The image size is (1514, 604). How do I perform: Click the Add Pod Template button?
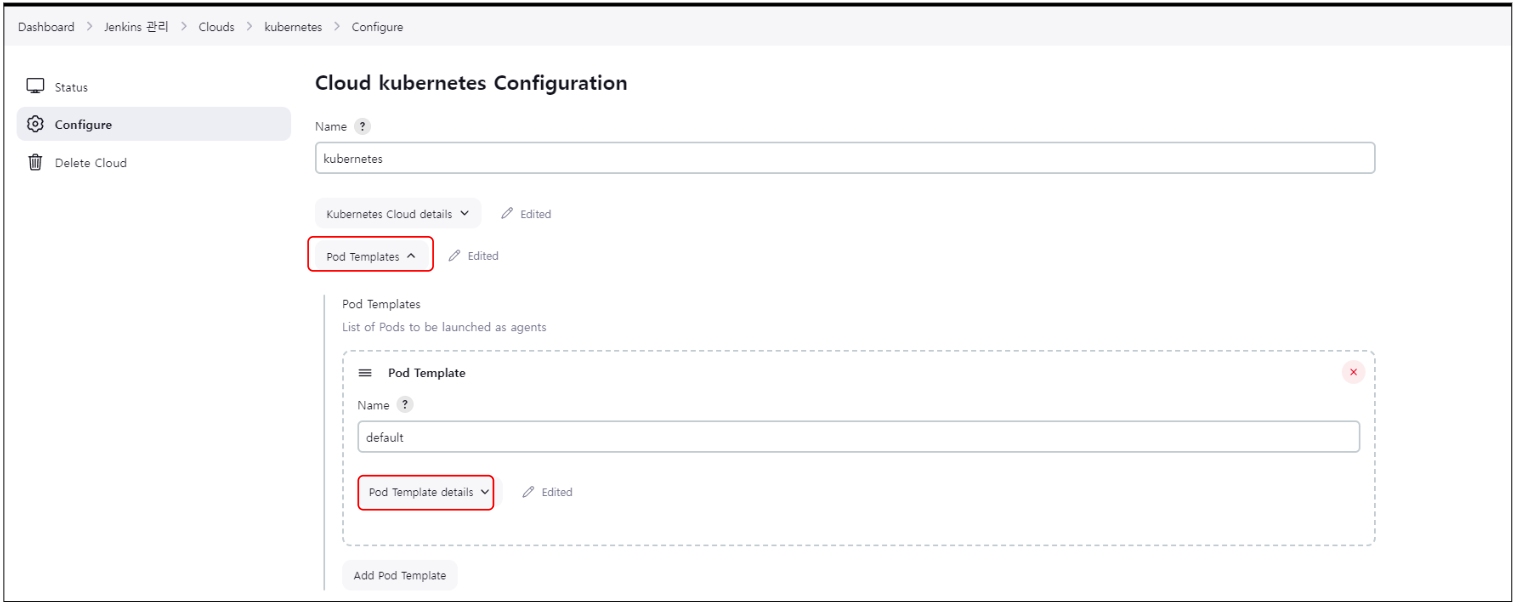[x=400, y=575]
